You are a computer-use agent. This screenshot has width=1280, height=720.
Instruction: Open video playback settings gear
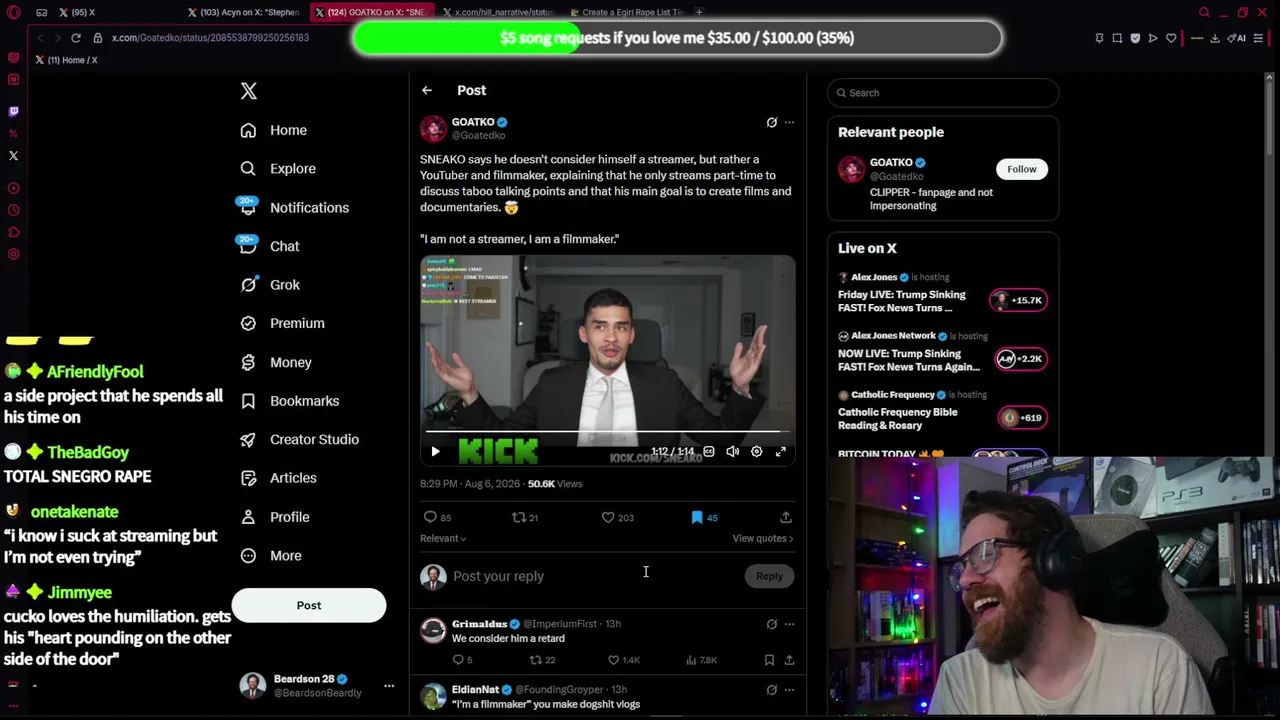[757, 452]
